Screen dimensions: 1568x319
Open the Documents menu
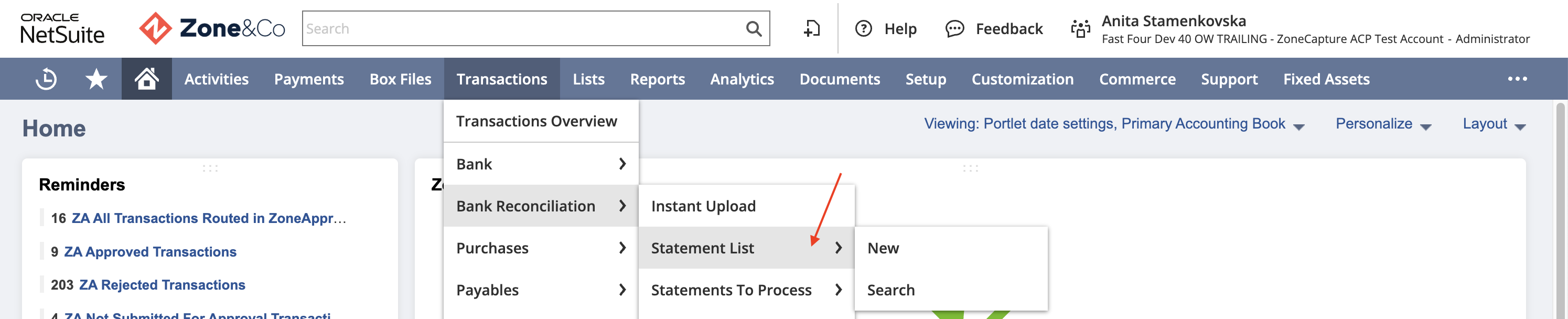[x=840, y=79]
